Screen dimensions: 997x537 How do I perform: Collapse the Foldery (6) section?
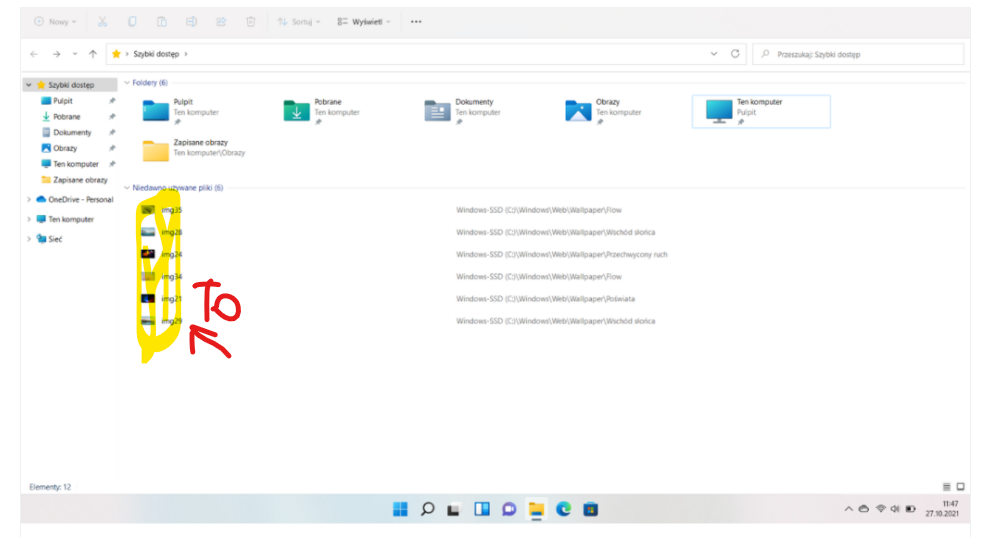point(127,83)
